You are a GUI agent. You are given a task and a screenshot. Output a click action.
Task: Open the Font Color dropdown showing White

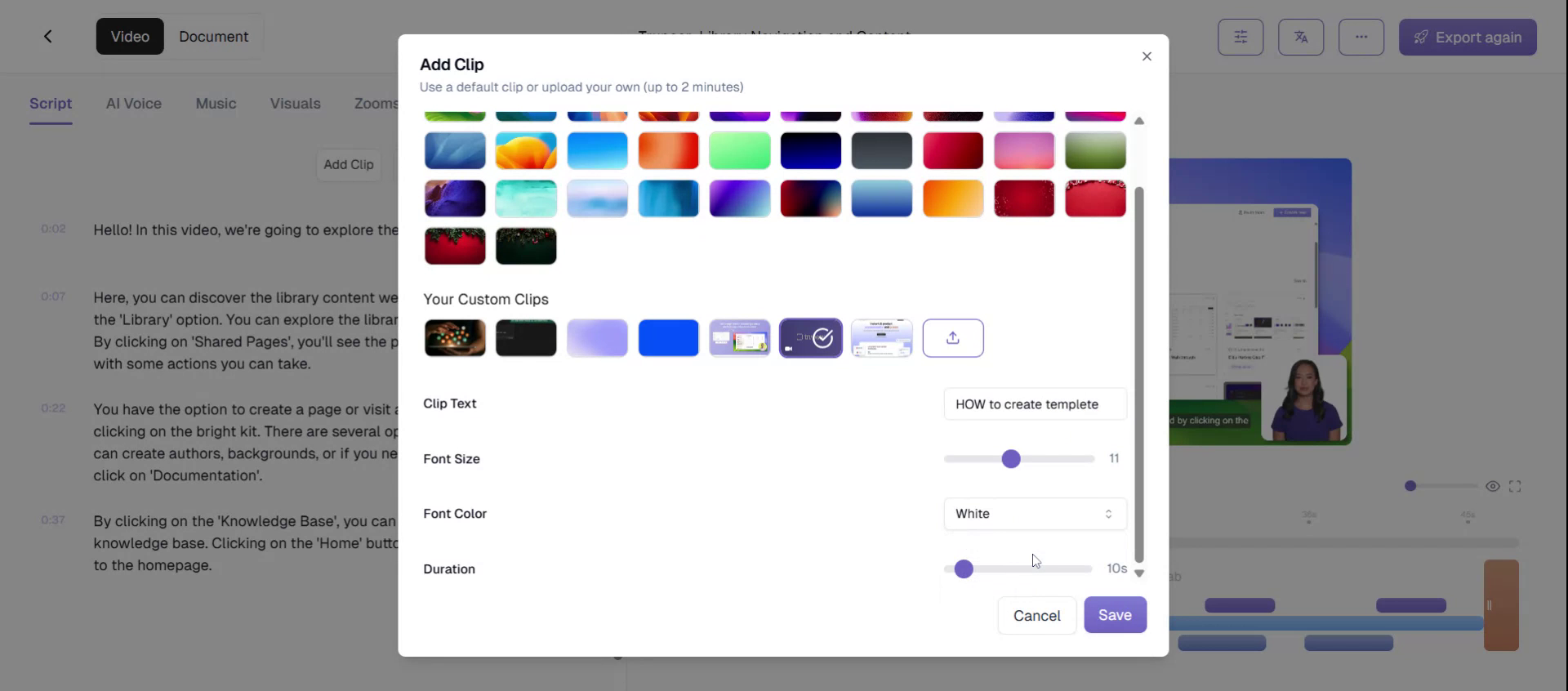pos(1035,514)
